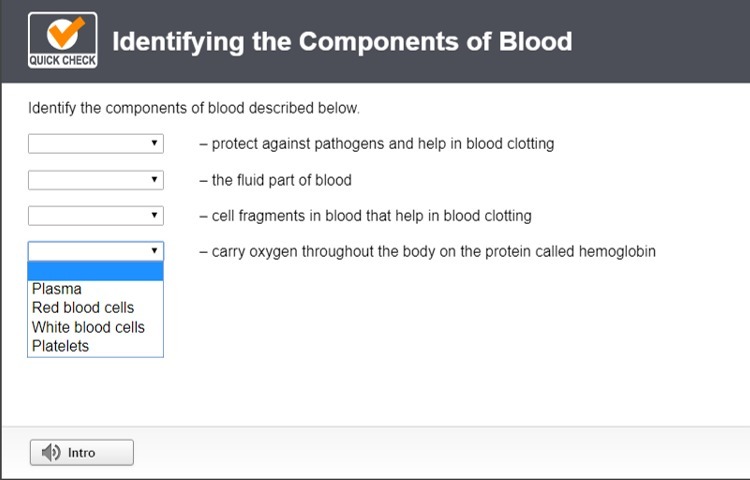Open dropdown for cell fragments row
This screenshot has width=750, height=480.
pos(96,216)
